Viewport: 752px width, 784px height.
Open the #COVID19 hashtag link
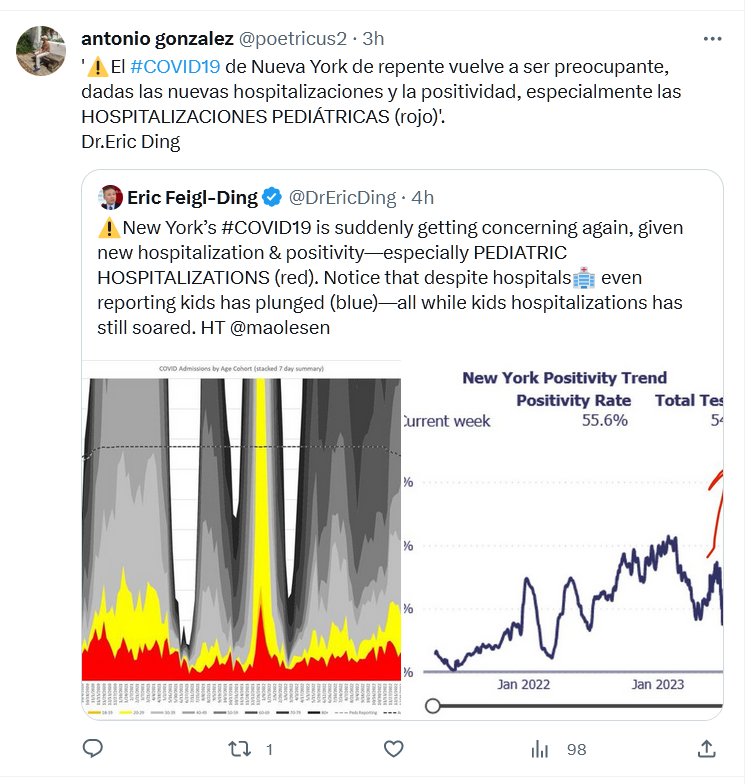(x=175, y=67)
